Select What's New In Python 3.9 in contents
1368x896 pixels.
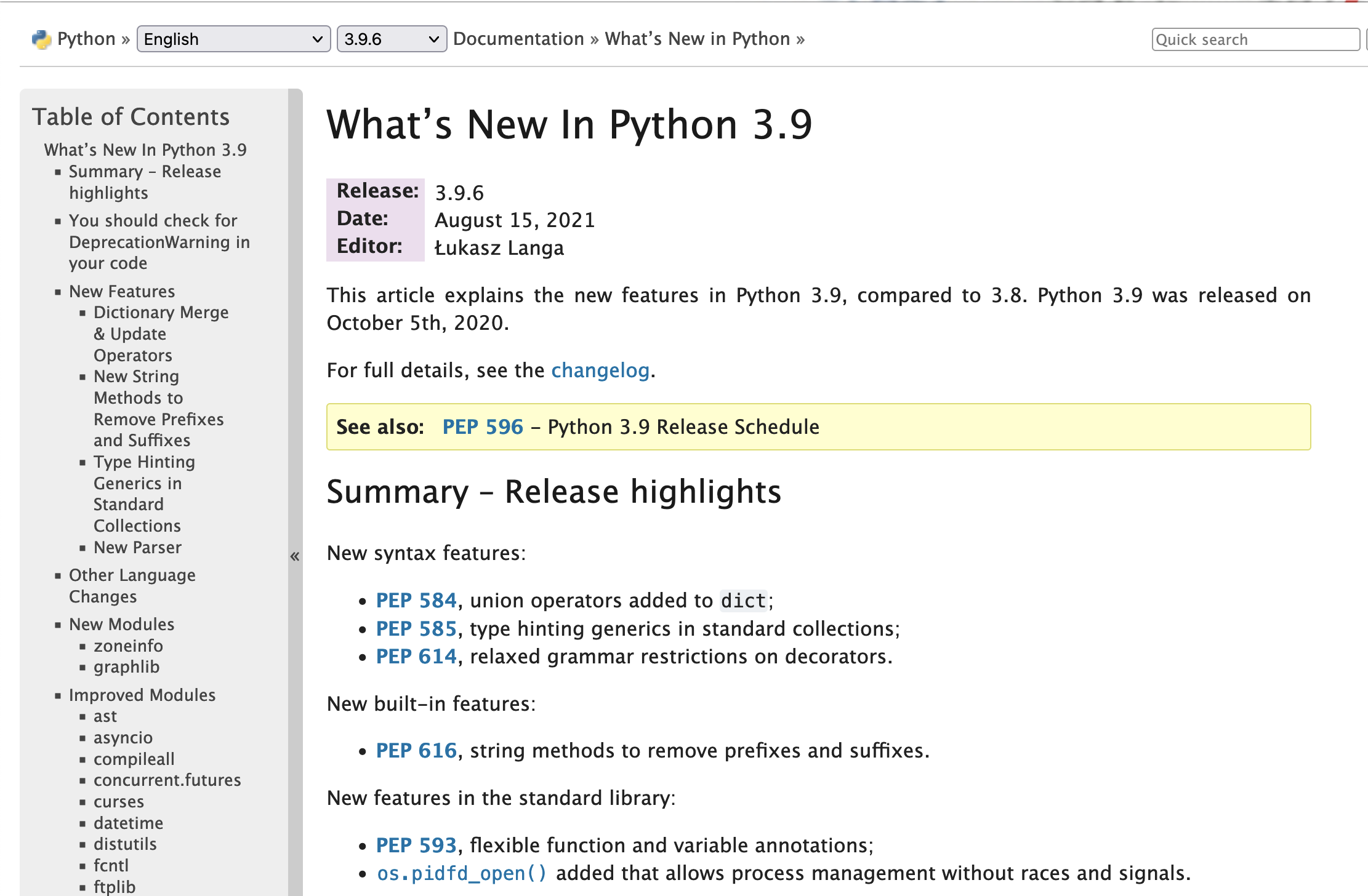point(145,150)
